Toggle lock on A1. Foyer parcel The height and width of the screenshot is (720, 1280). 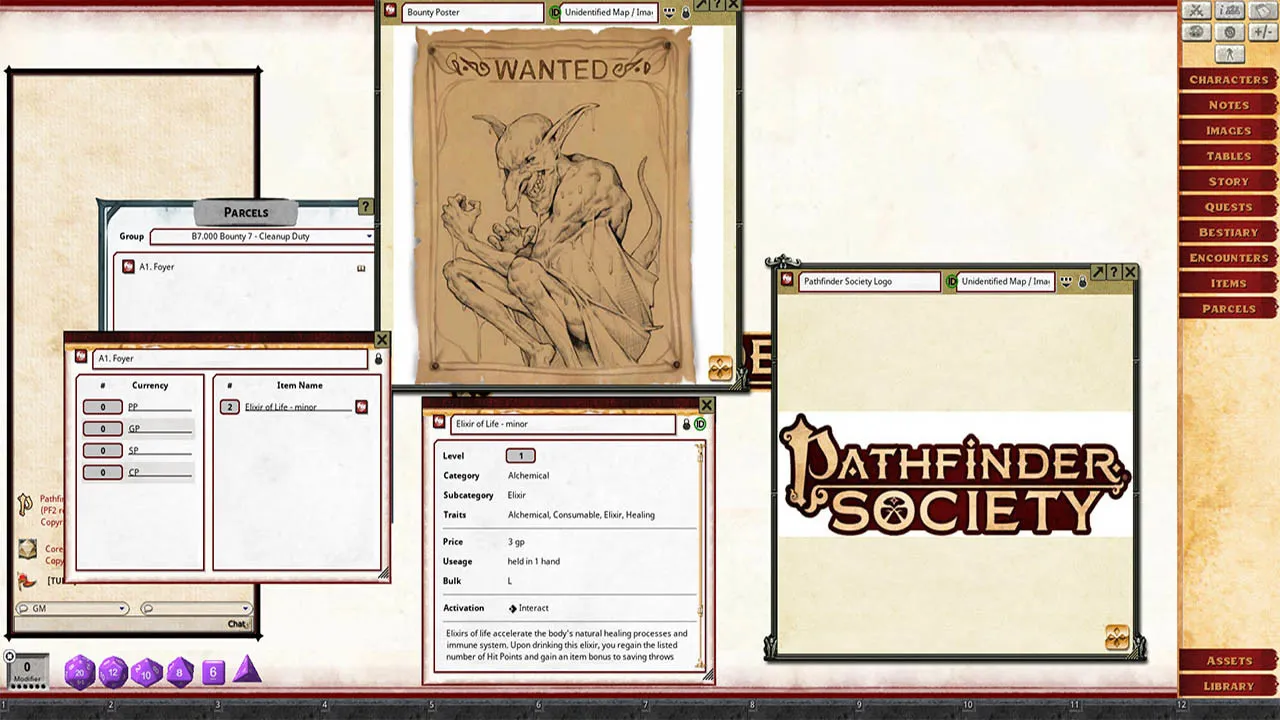click(x=378, y=358)
